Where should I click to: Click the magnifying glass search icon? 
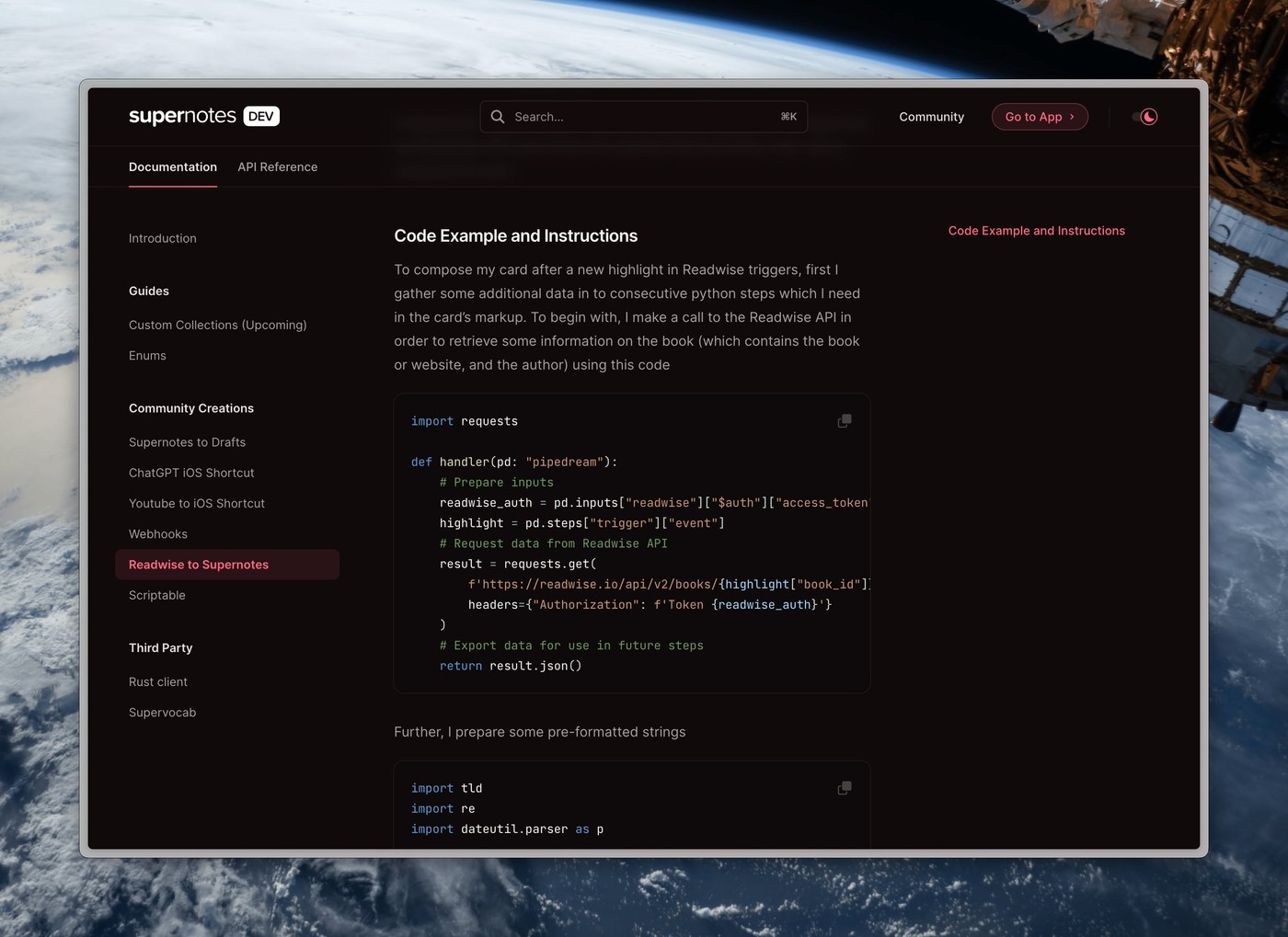[x=498, y=117]
